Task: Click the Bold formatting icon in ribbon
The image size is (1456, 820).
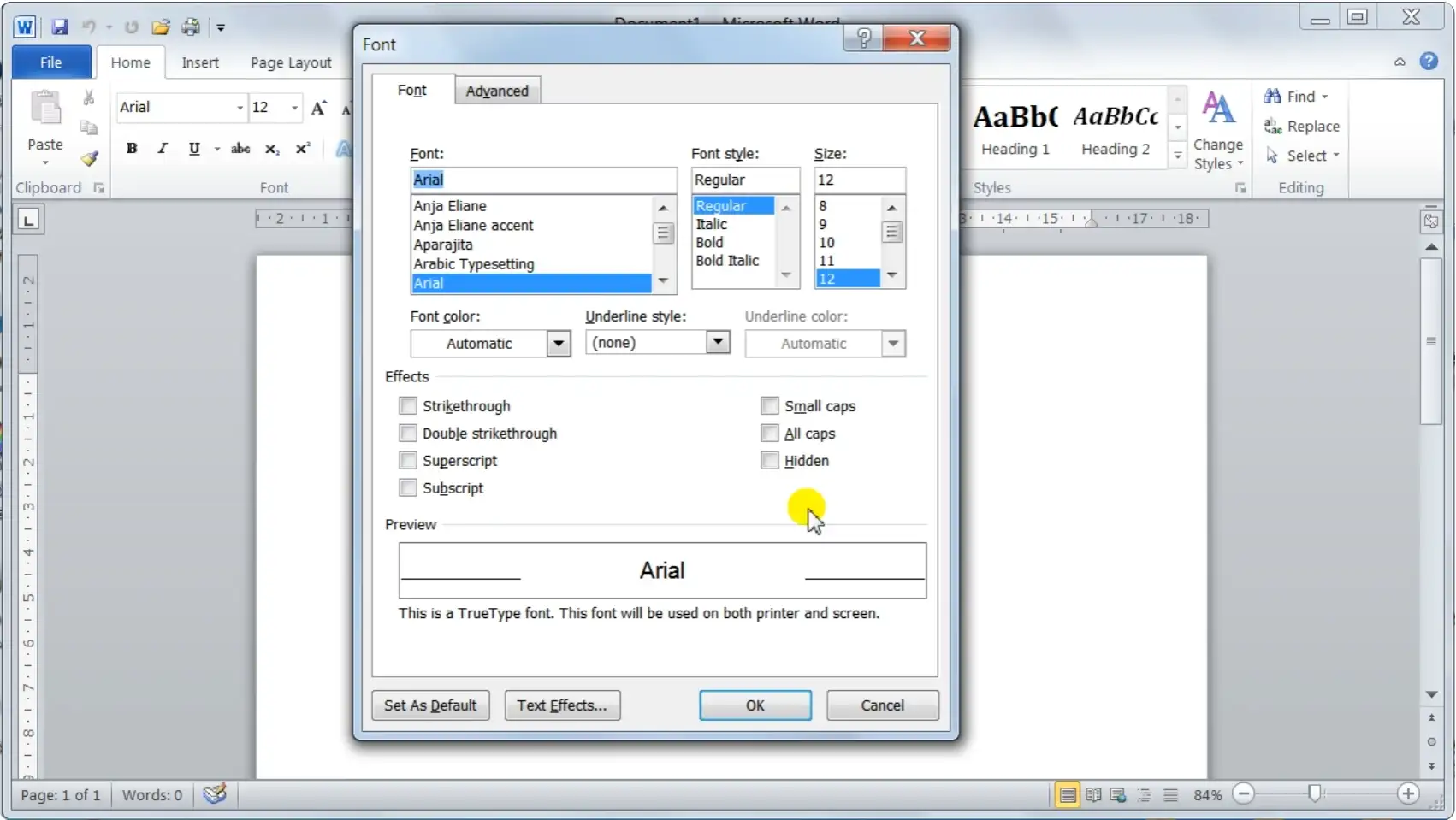Action: point(132,149)
